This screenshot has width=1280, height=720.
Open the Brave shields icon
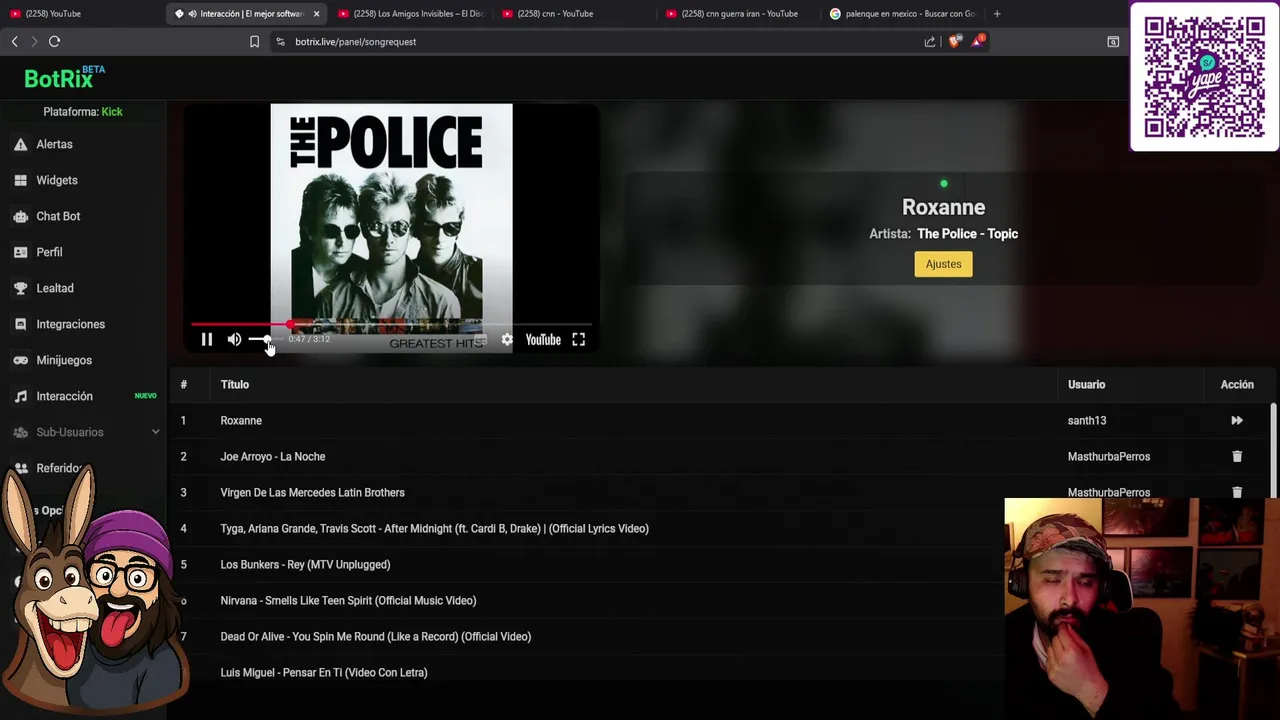954,41
